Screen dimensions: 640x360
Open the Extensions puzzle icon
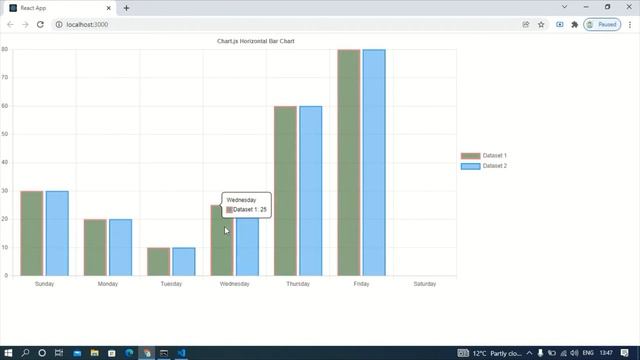[575, 24]
